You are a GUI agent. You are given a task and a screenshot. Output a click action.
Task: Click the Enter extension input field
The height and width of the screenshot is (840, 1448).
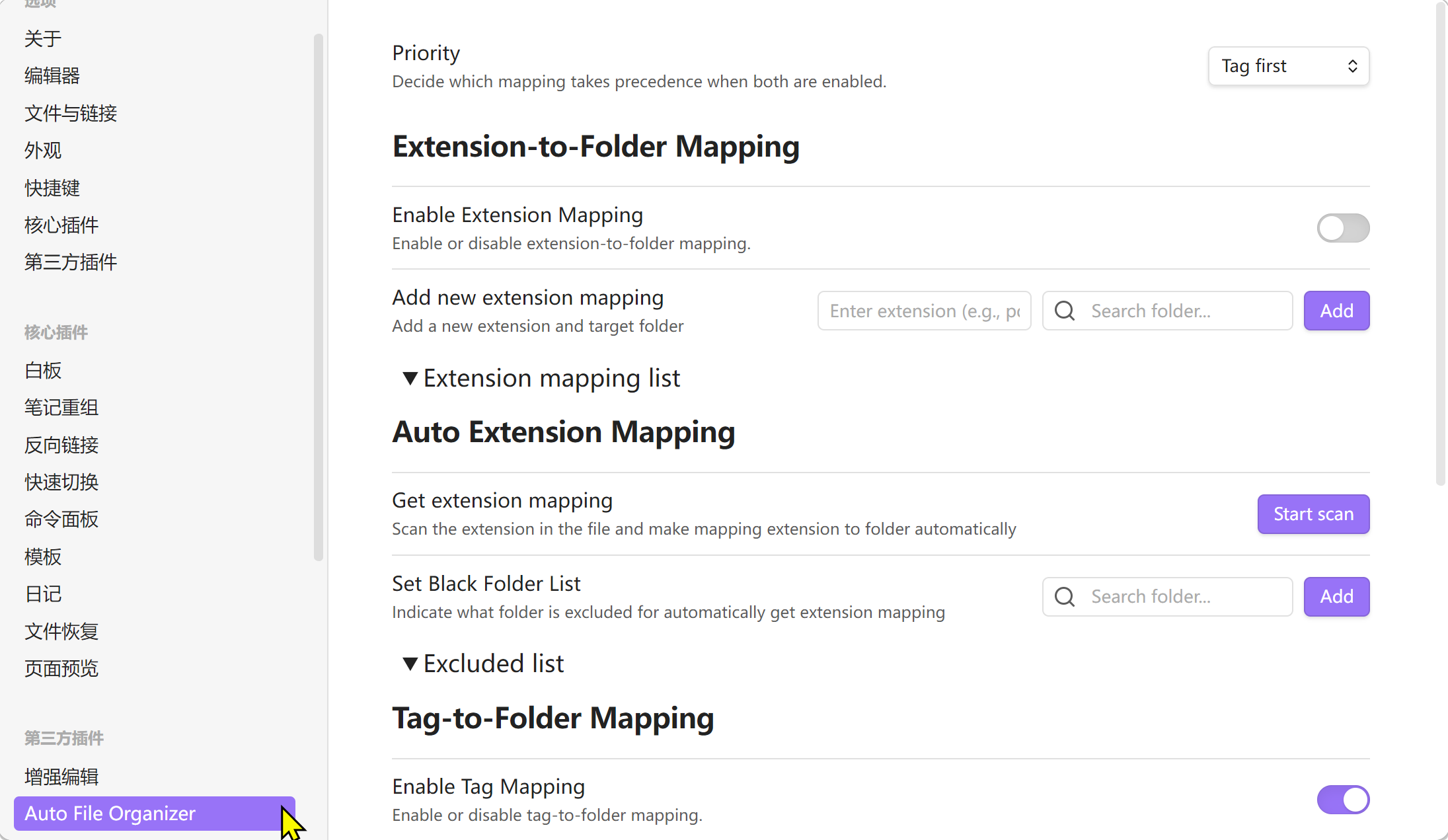pyautogui.click(x=924, y=311)
